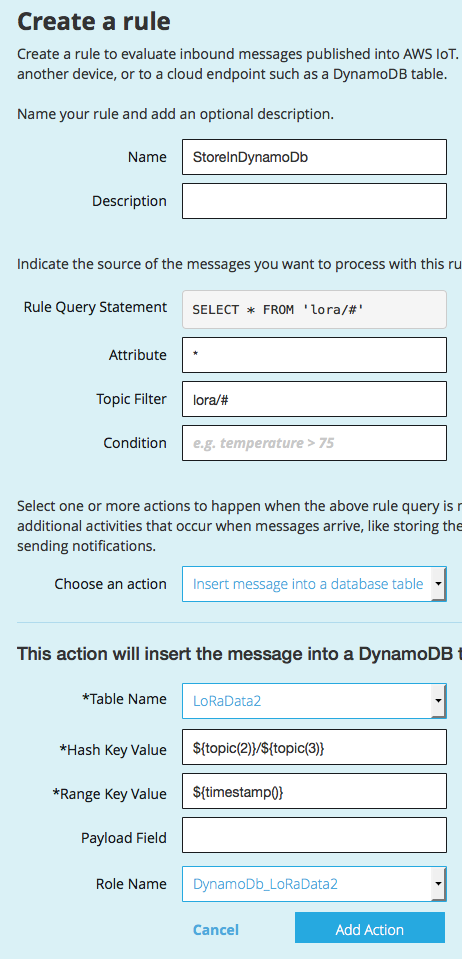The image size is (462, 959).
Task: Click the Attribute field with asterisk
Action: click(314, 355)
